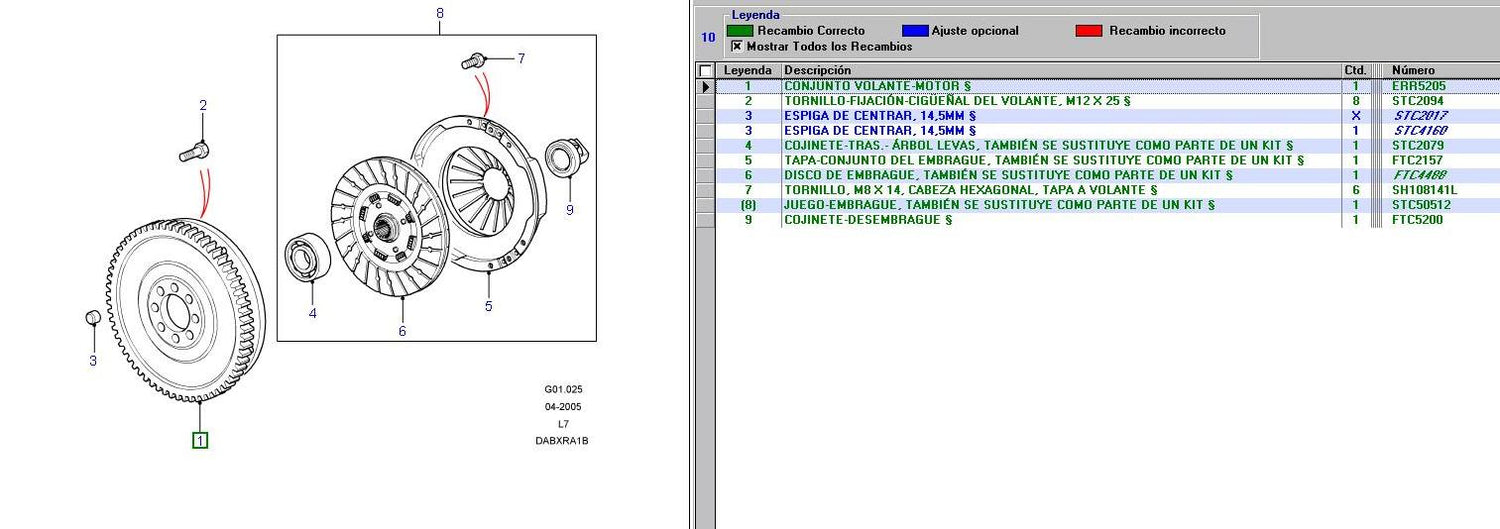This screenshot has width=1500, height=529.
Task: Click the row selector arrow for ERR5205
Action: 706,87
